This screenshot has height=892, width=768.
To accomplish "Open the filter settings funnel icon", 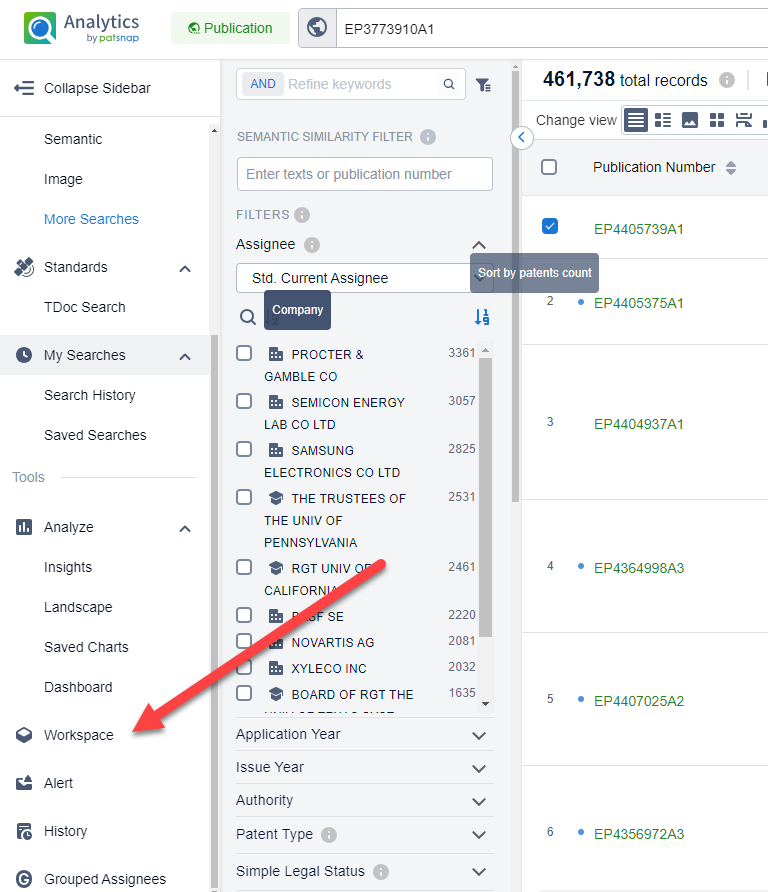I will click(x=483, y=85).
